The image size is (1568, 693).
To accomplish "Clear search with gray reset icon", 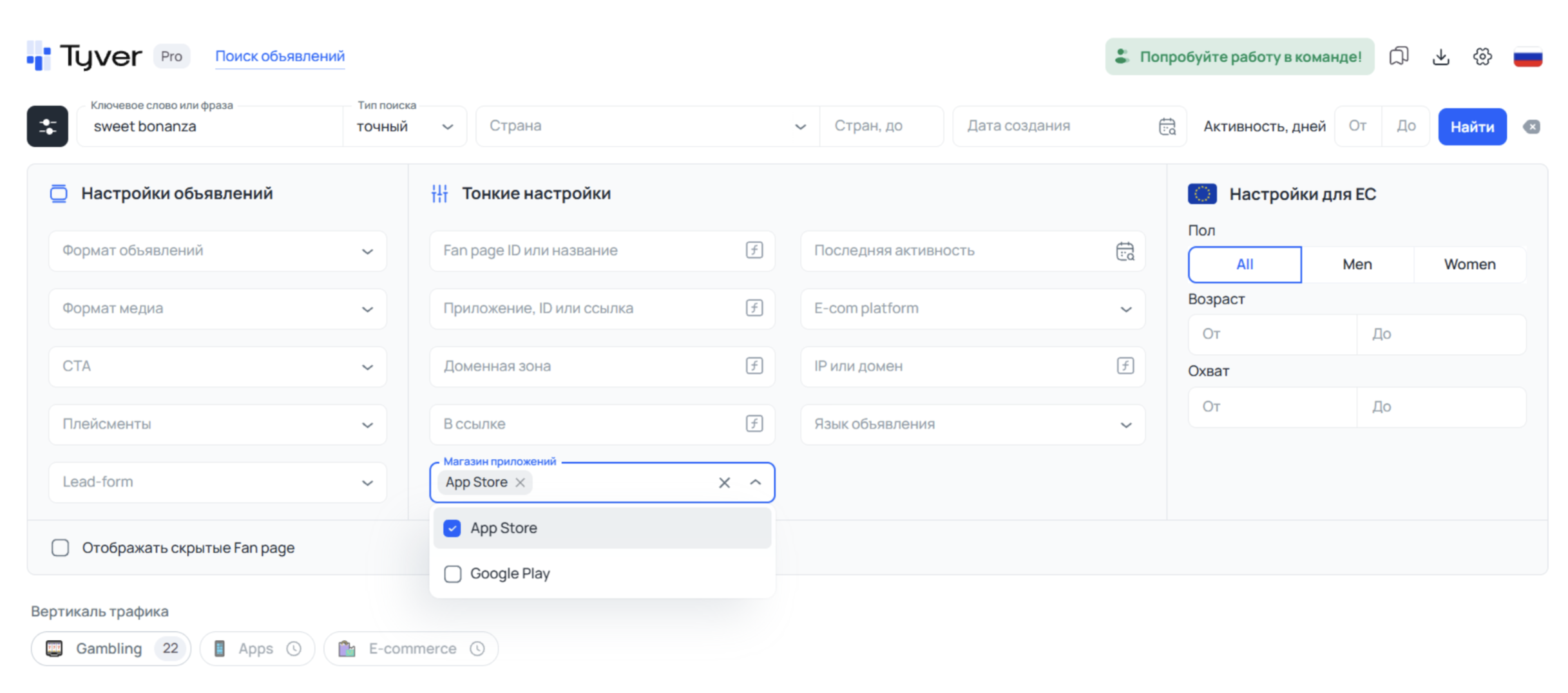I will click(x=1532, y=126).
